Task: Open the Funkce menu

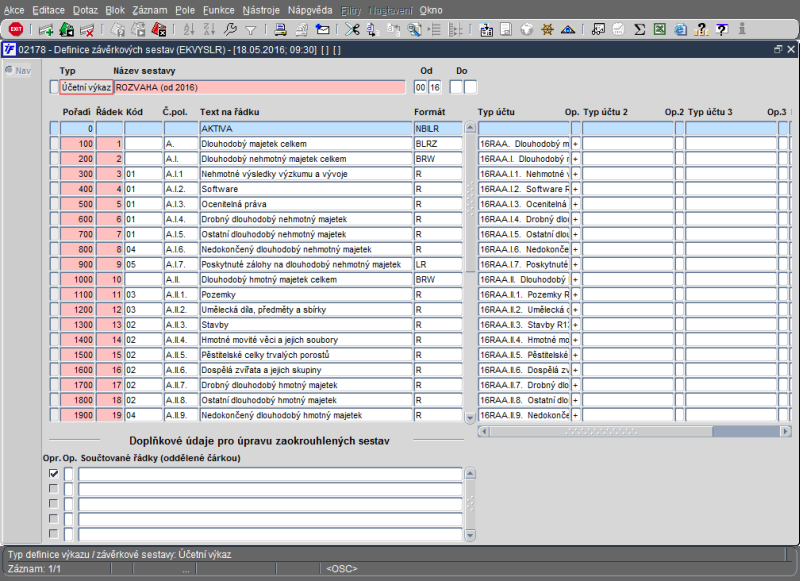Action: coord(218,10)
